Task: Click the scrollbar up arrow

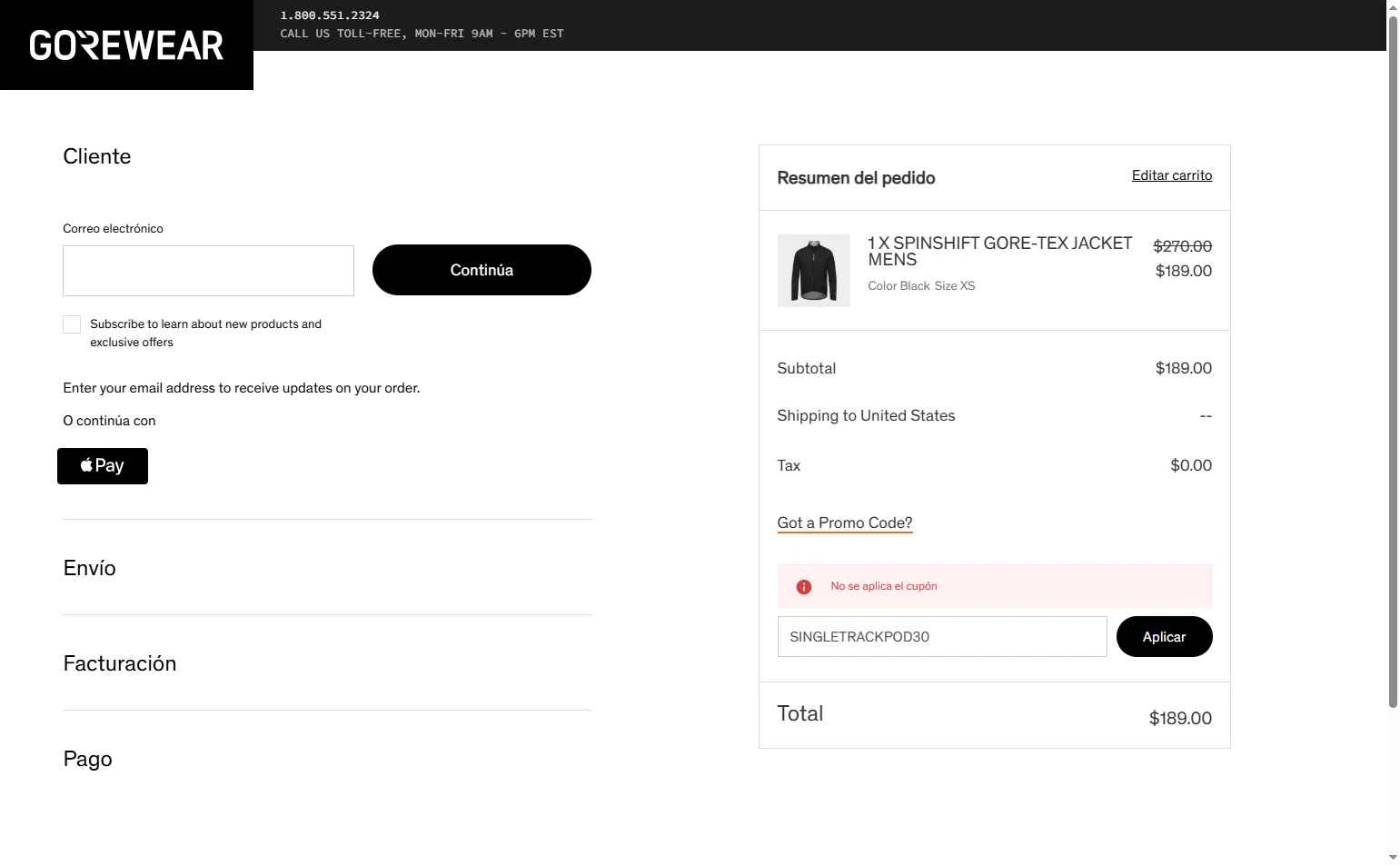Action: click(x=1393, y=6)
